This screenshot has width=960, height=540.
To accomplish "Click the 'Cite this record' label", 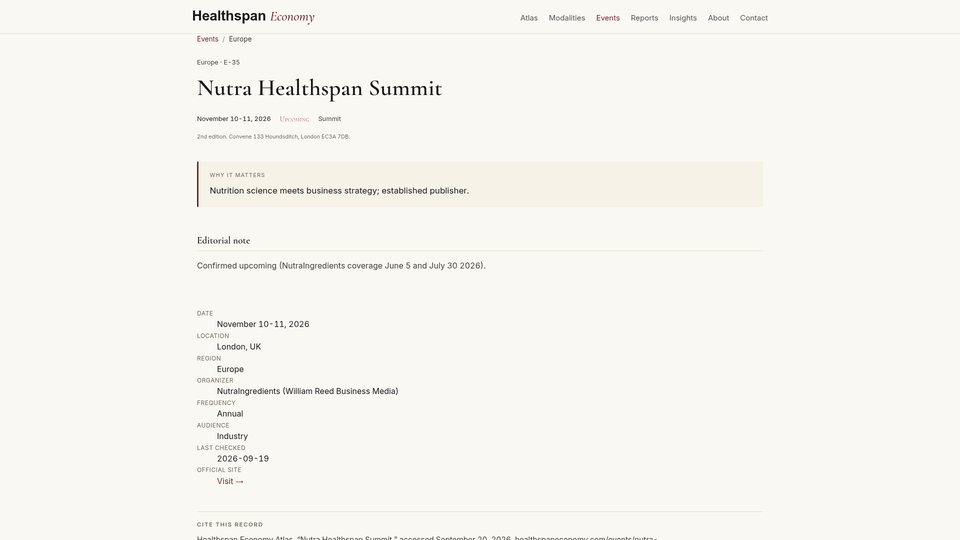I will (230, 525).
